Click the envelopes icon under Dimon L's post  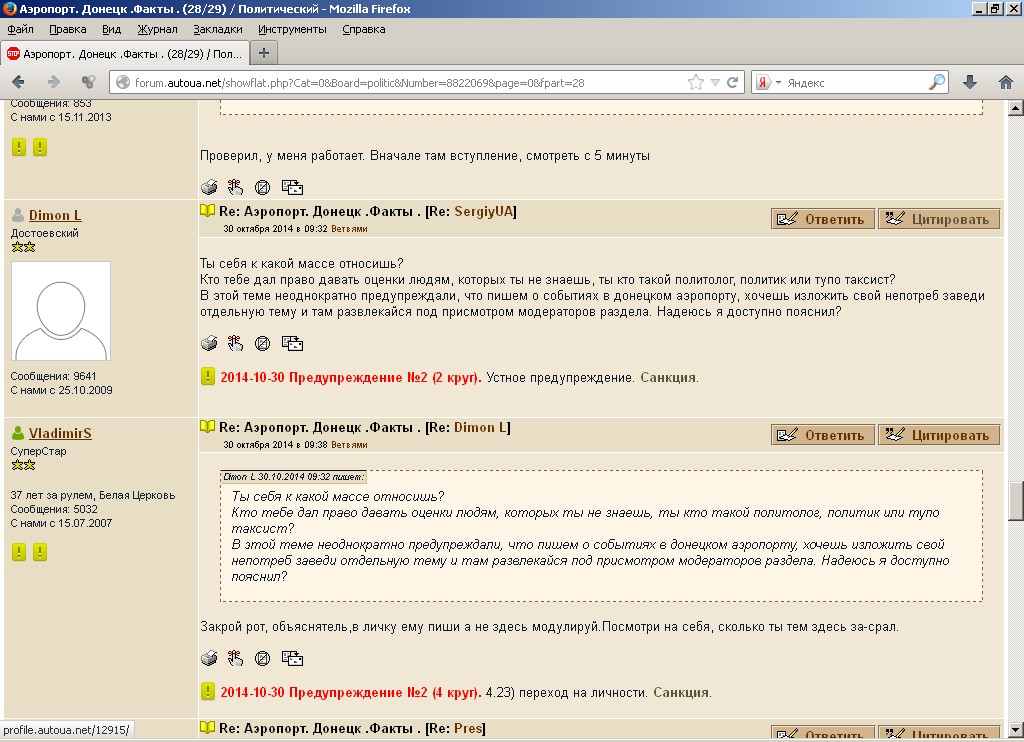[292, 343]
